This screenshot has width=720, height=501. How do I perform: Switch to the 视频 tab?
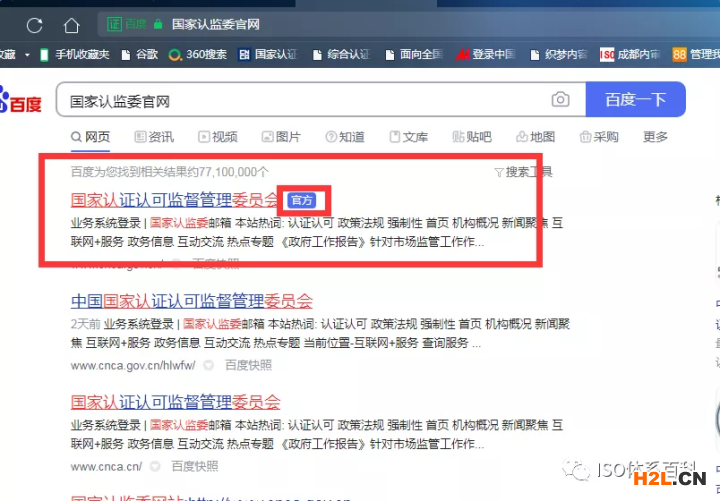coord(218,137)
